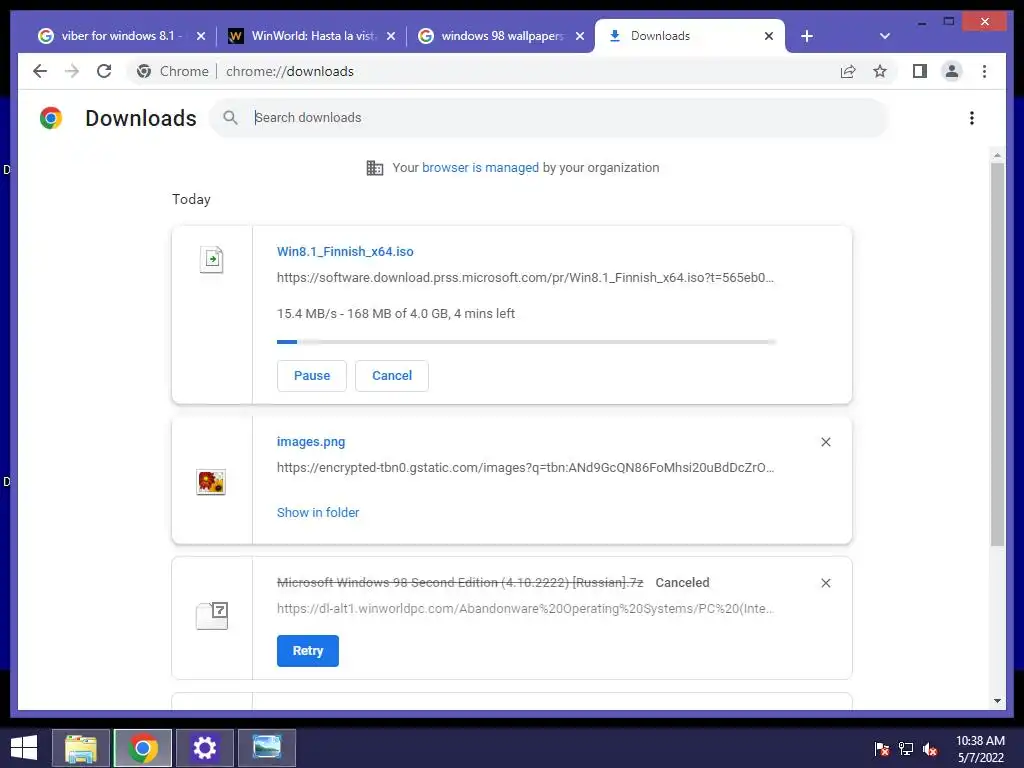
Task: Open the Downloads page more-actions menu
Action: [x=972, y=118]
